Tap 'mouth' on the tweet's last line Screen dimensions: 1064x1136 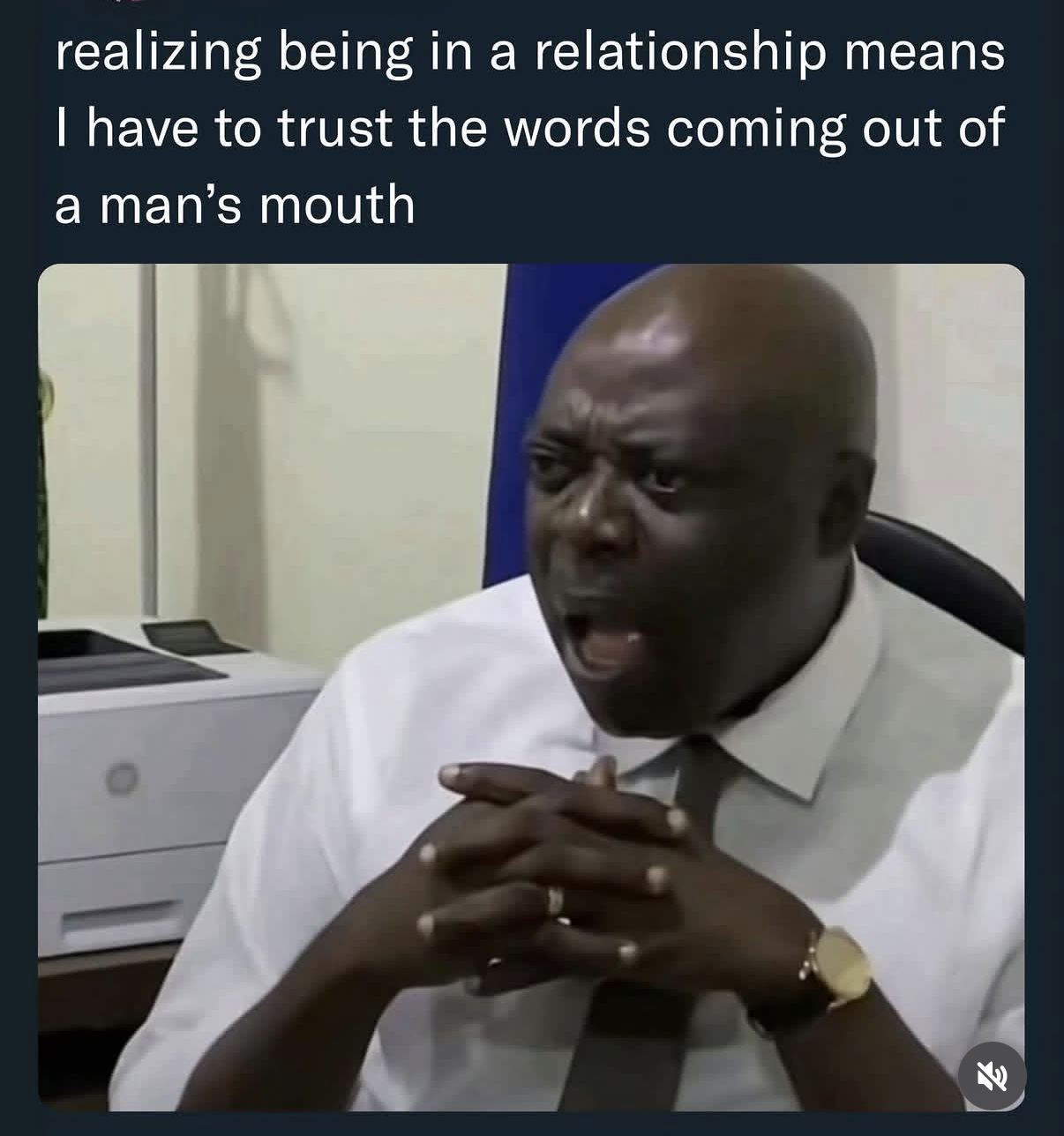coord(336,205)
